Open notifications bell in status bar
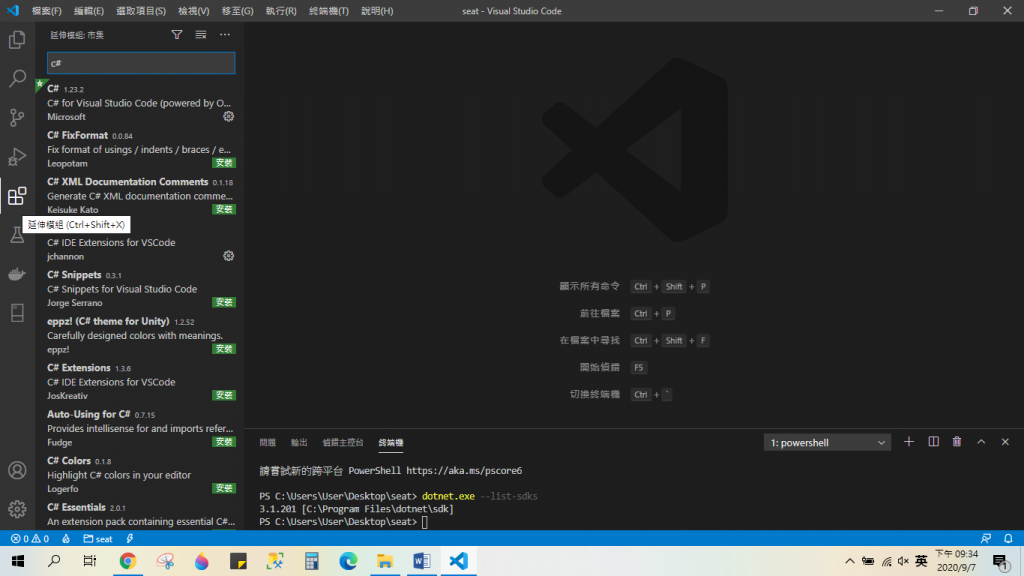This screenshot has width=1024, height=576. 1008,539
